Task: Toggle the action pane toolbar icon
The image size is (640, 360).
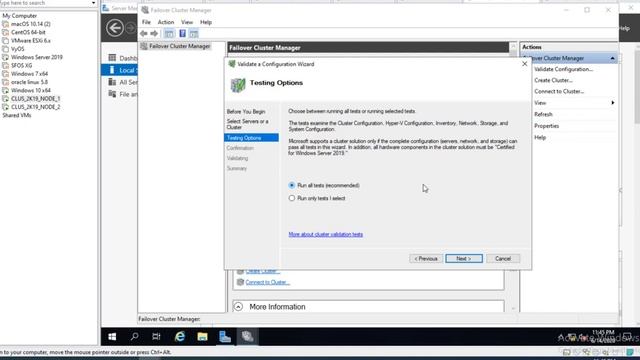Action: point(194,33)
